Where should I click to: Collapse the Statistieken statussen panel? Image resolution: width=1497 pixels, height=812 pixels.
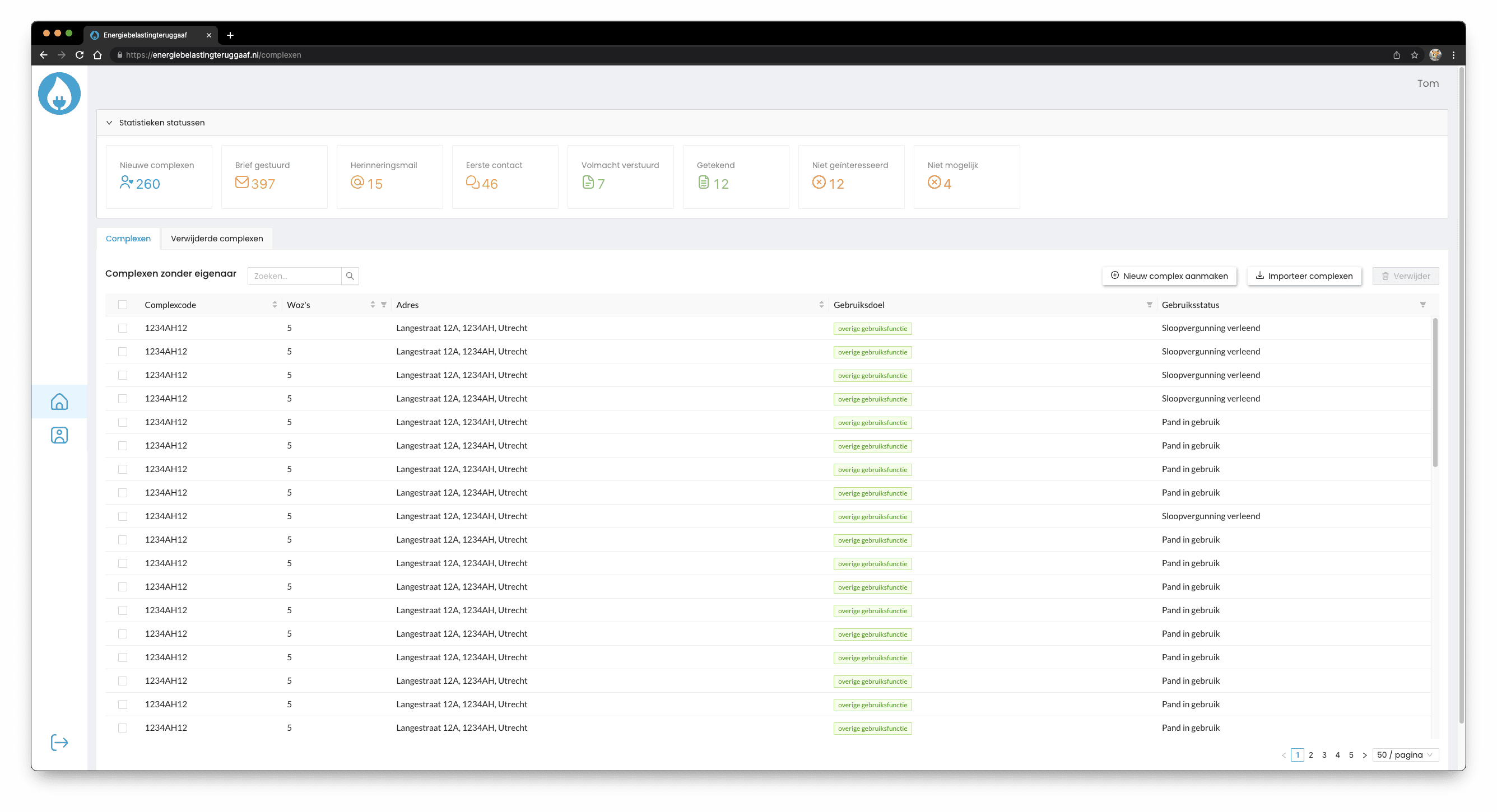pyautogui.click(x=109, y=123)
